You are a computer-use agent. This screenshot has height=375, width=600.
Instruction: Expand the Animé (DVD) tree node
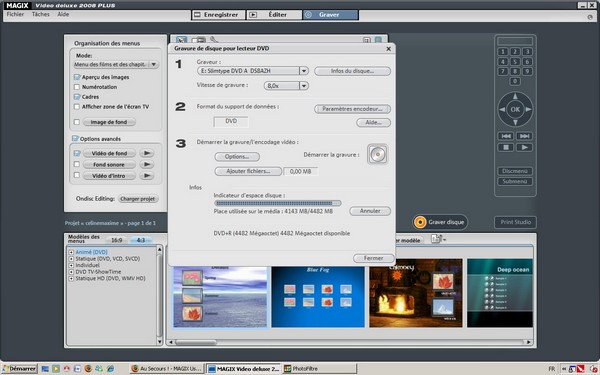pyautogui.click(x=71, y=252)
